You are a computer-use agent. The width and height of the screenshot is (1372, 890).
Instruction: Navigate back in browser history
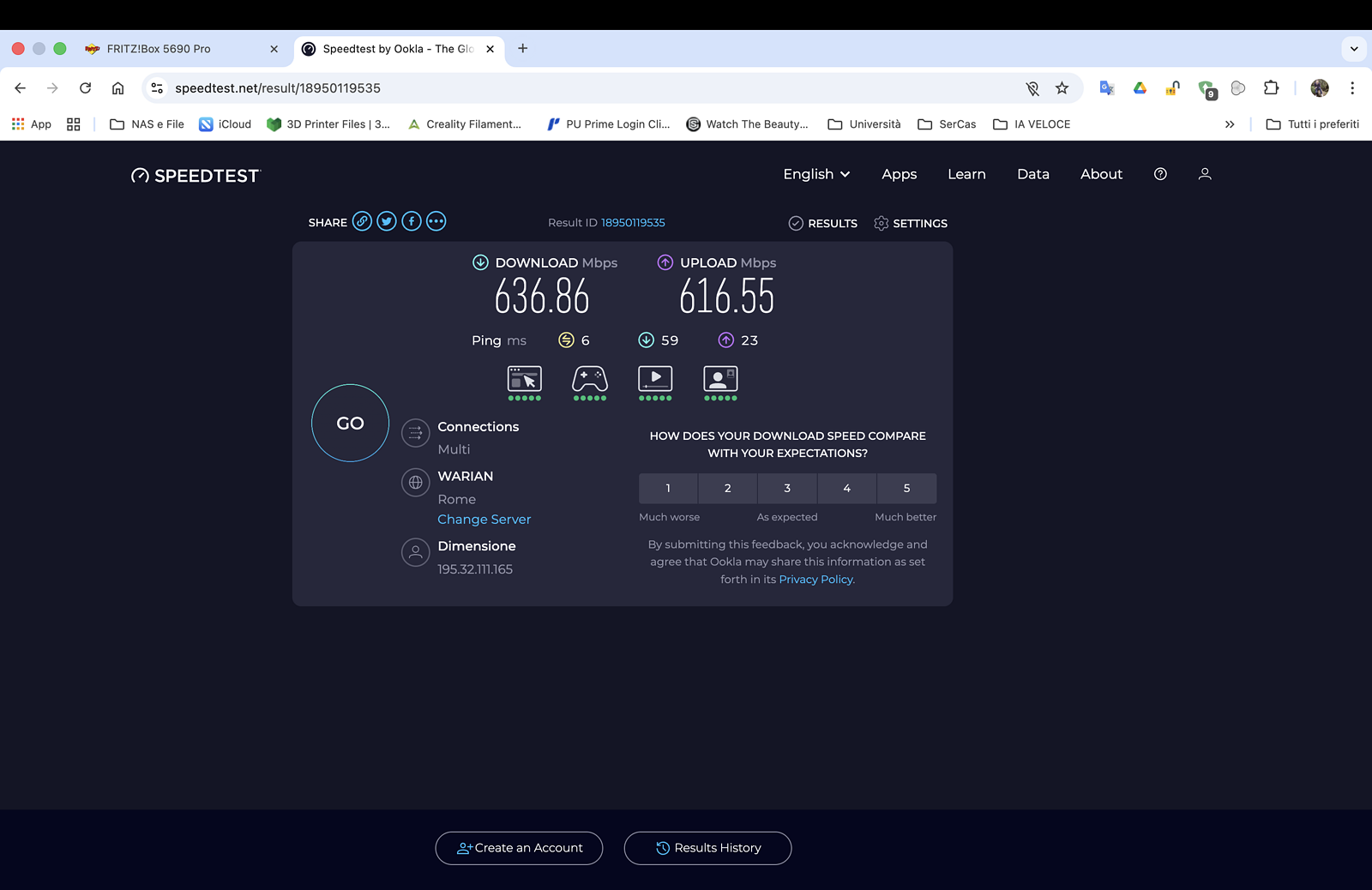[21, 87]
